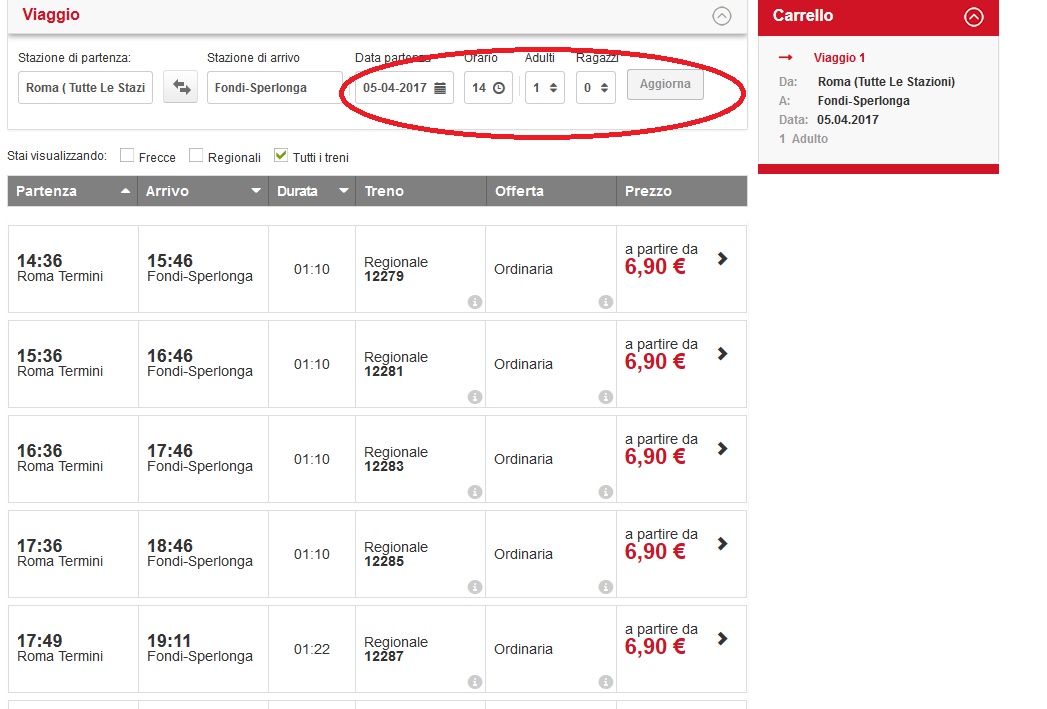Select the 17:49 Roma Termini departure
This screenshot has height=709, width=1047.
tap(60, 648)
